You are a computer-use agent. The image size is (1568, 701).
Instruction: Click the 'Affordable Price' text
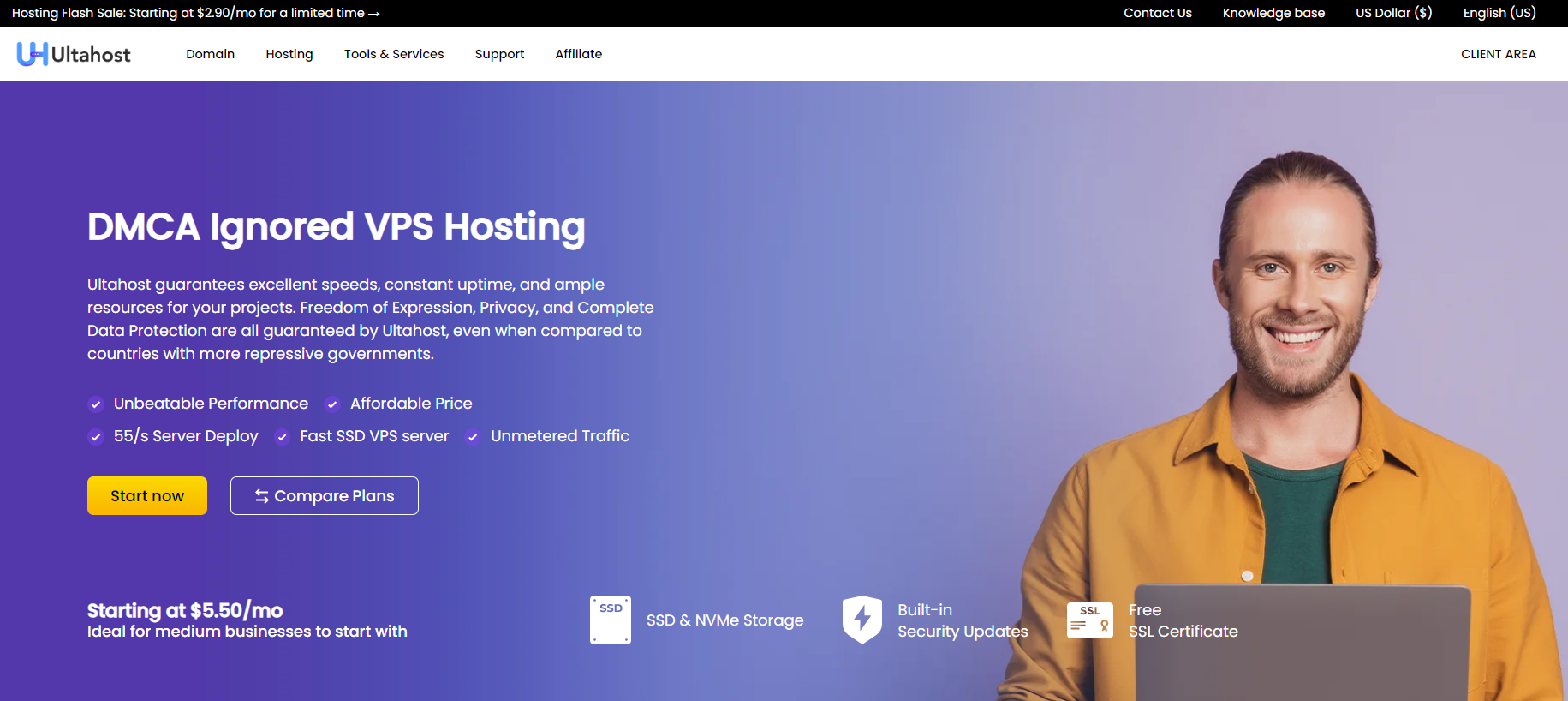[411, 404]
